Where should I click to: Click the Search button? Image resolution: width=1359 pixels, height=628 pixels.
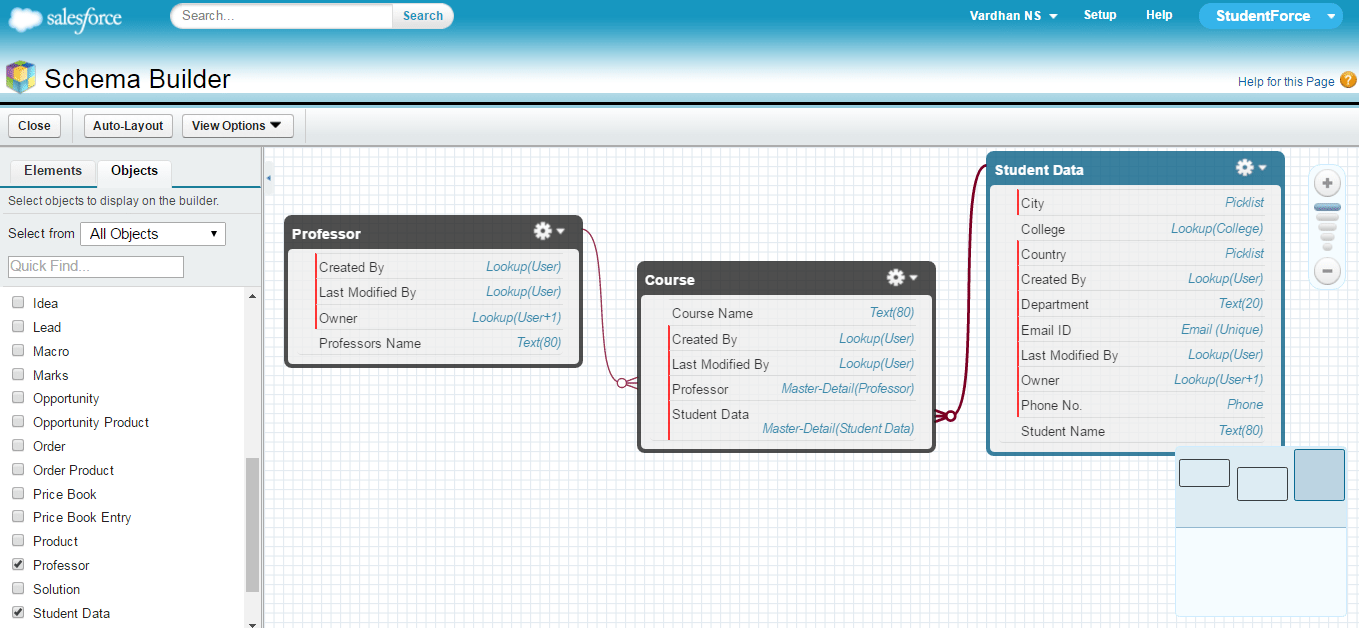(423, 16)
